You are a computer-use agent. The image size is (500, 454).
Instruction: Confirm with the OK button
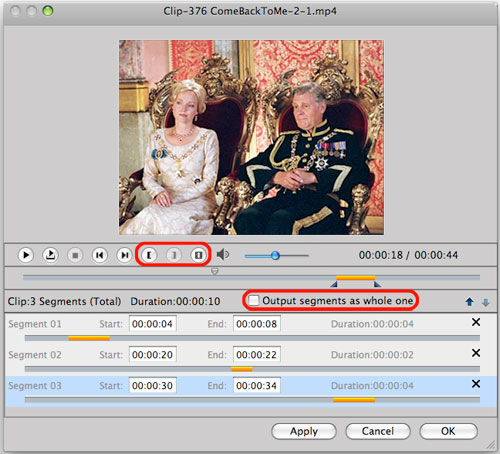pos(448,431)
